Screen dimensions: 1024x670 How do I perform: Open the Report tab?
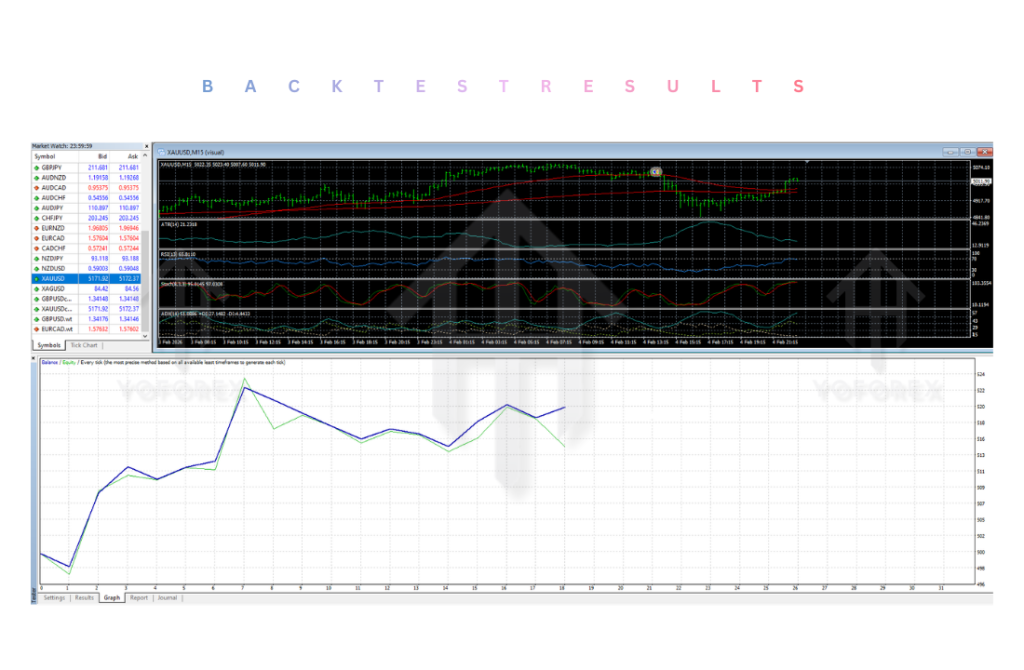point(138,597)
